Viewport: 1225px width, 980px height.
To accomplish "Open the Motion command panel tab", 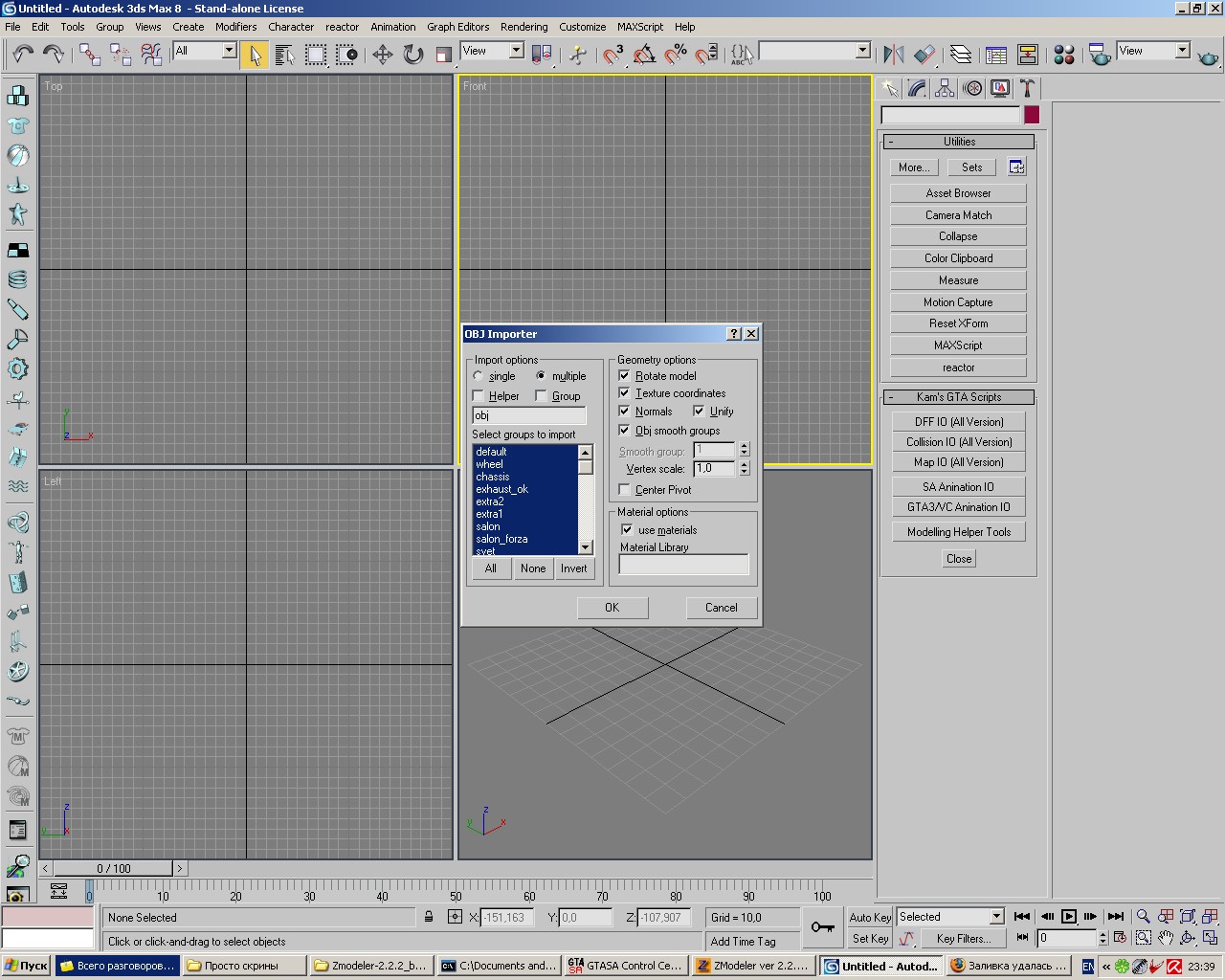I will pyautogui.click(x=972, y=88).
